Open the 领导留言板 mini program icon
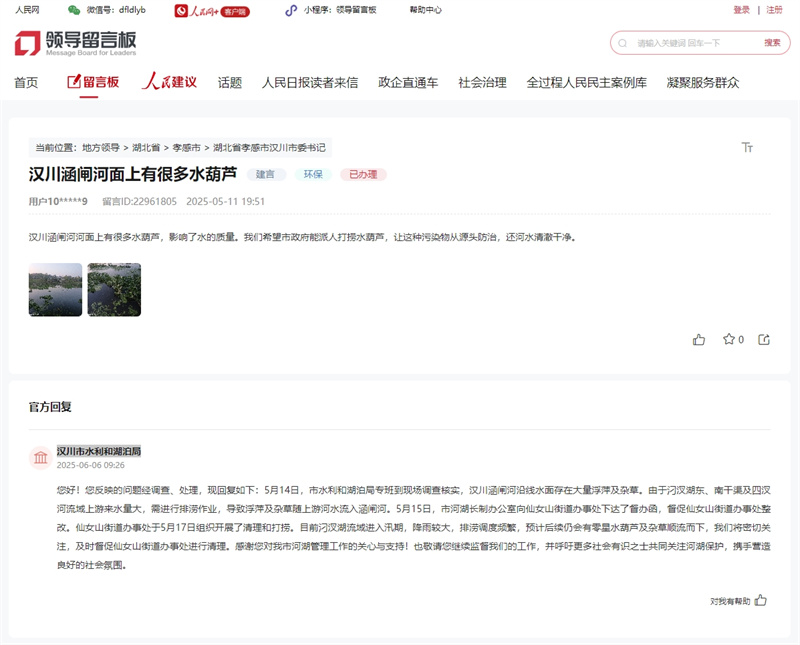 (292, 12)
